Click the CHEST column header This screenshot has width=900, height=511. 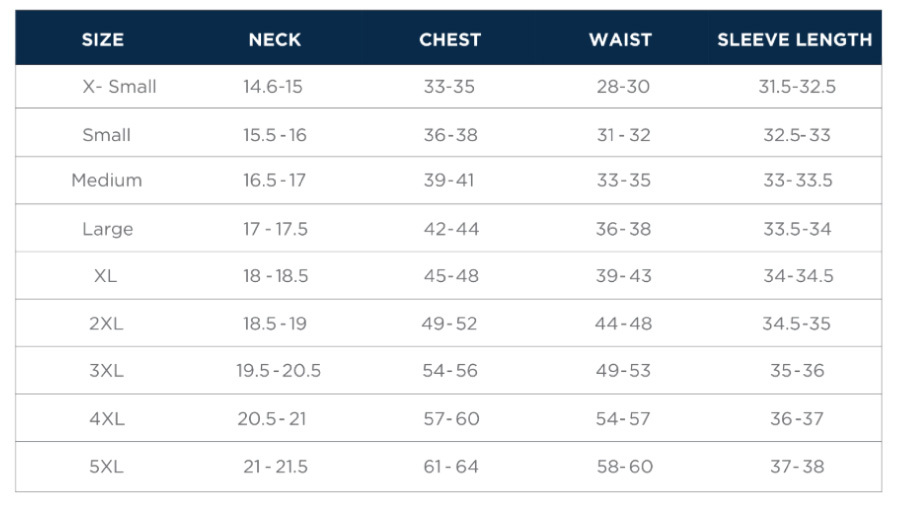450,40
